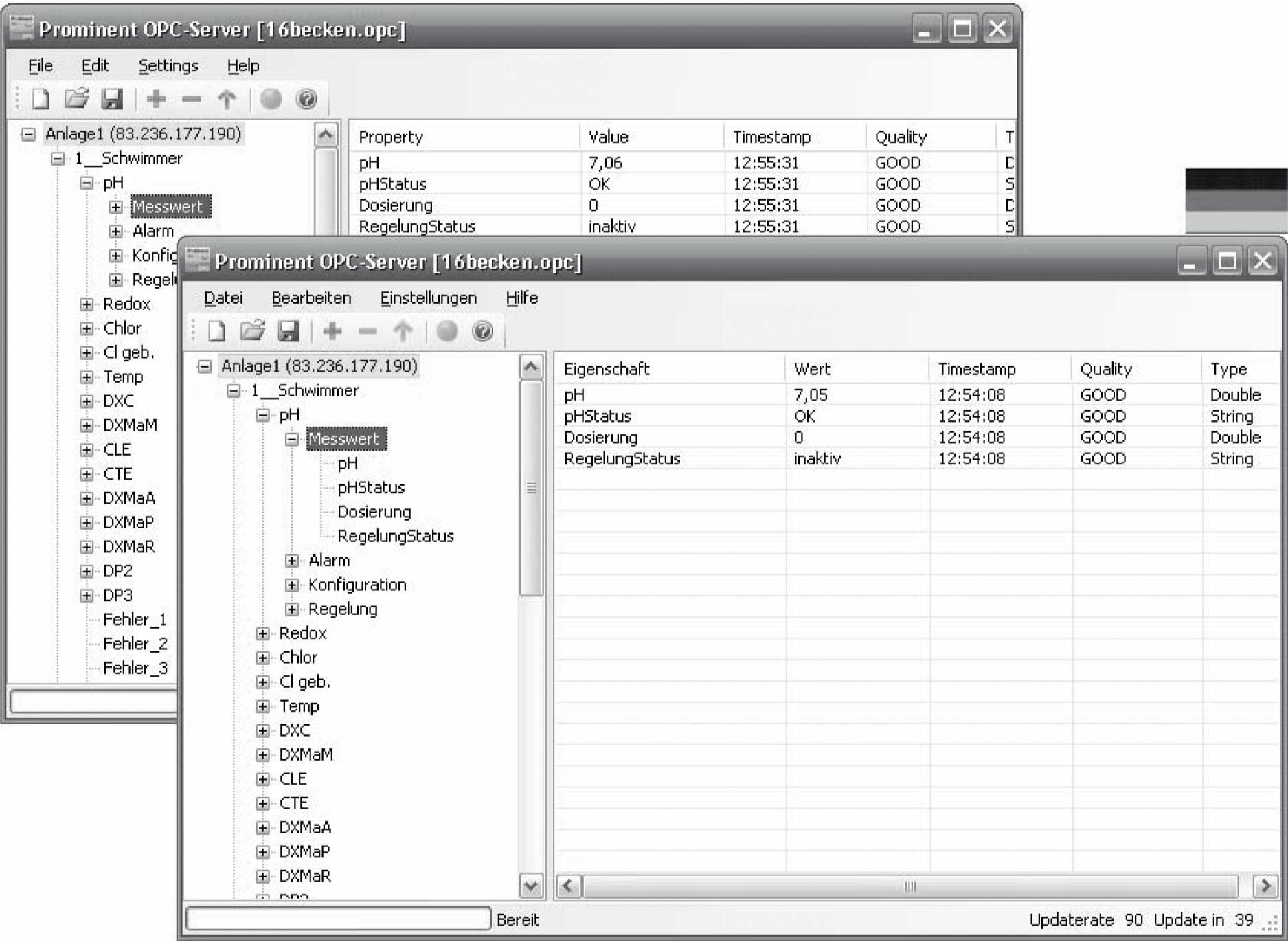
Task: Click table horizontal scroll left arrow
Action: (x=567, y=886)
